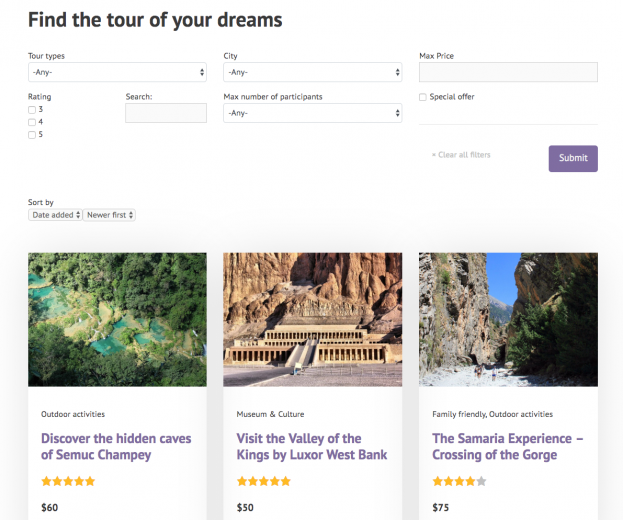The image size is (623, 520).
Task: Tick the rating 5 checkbox
Action: point(32,134)
